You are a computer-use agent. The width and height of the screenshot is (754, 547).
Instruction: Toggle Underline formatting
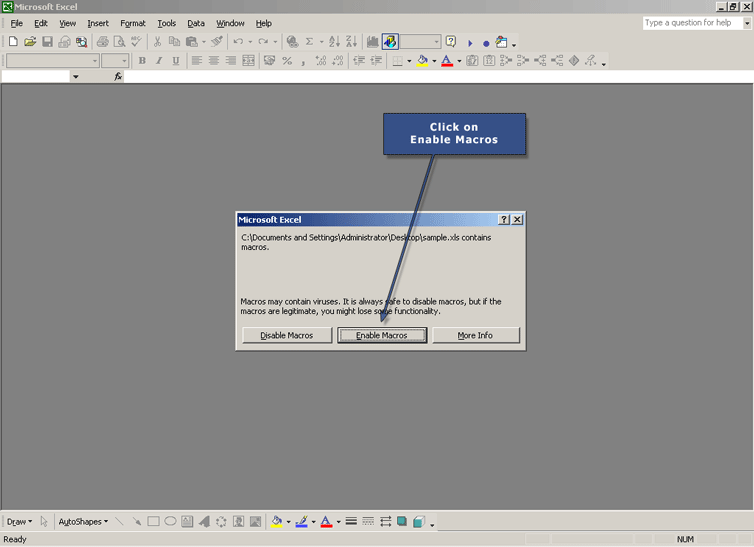[x=176, y=61]
